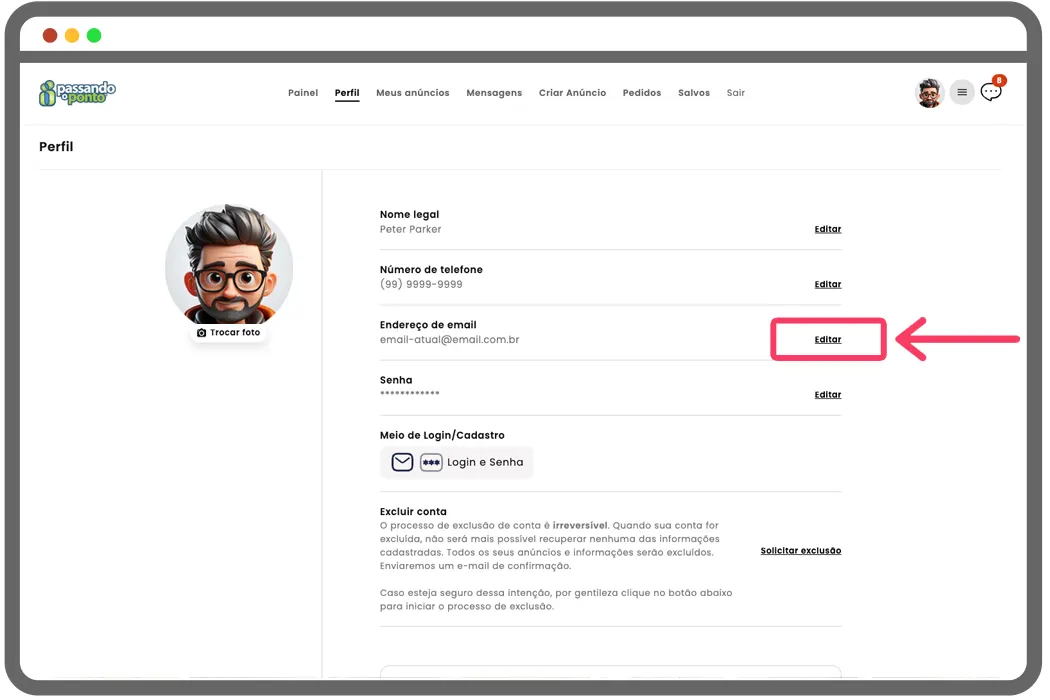Open the hamburger menu icon
The width and height of the screenshot is (1050, 700).
click(962, 93)
